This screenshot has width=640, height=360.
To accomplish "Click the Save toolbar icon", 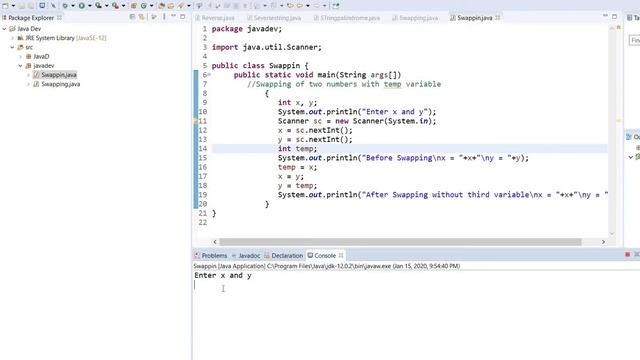I will [21, 6].
